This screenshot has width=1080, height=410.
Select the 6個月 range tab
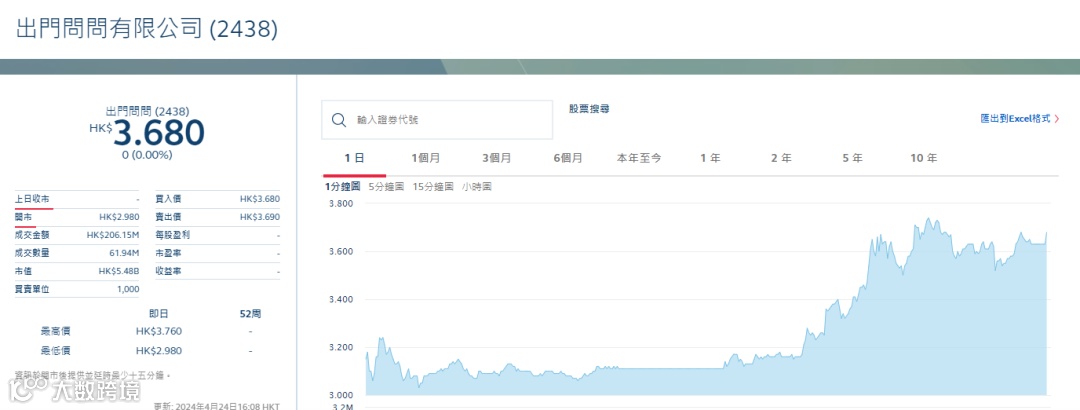568,158
